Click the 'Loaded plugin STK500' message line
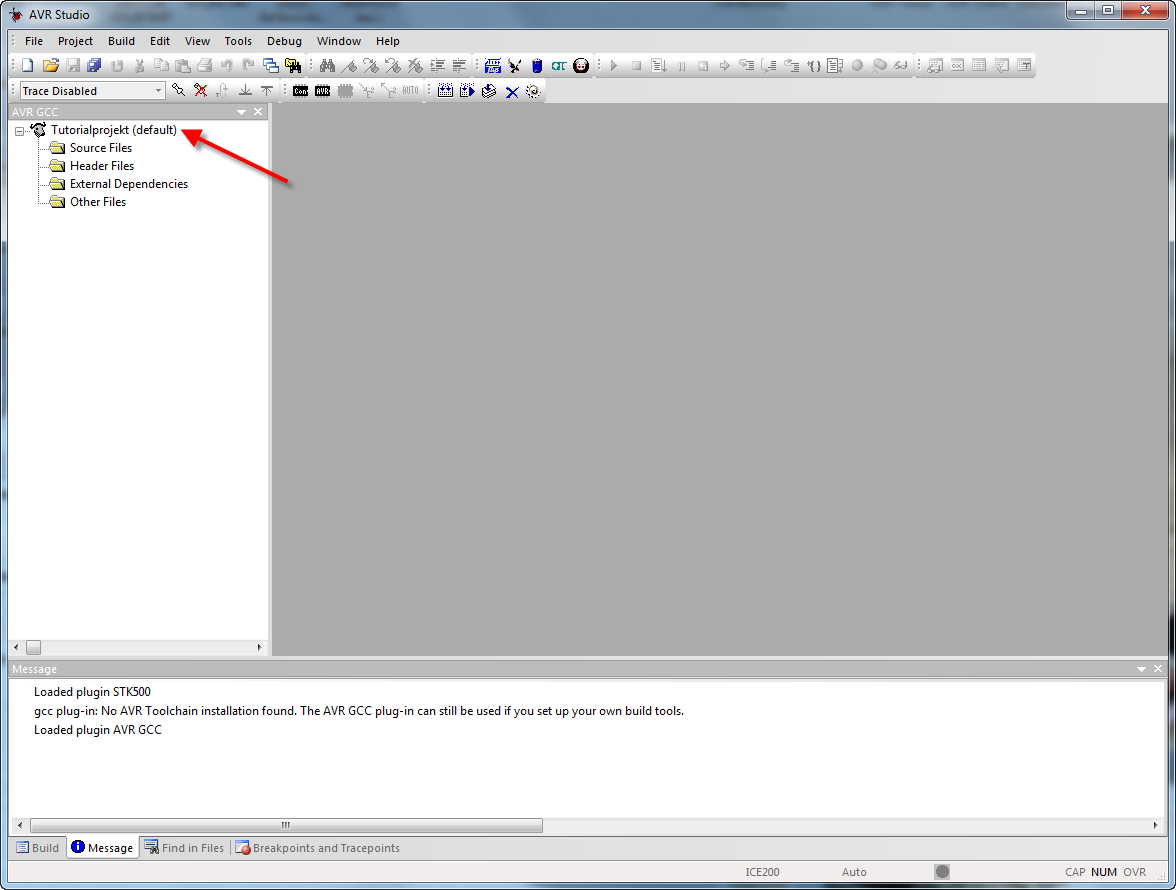The height and width of the screenshot is (890, 1176). coord(92,691)
